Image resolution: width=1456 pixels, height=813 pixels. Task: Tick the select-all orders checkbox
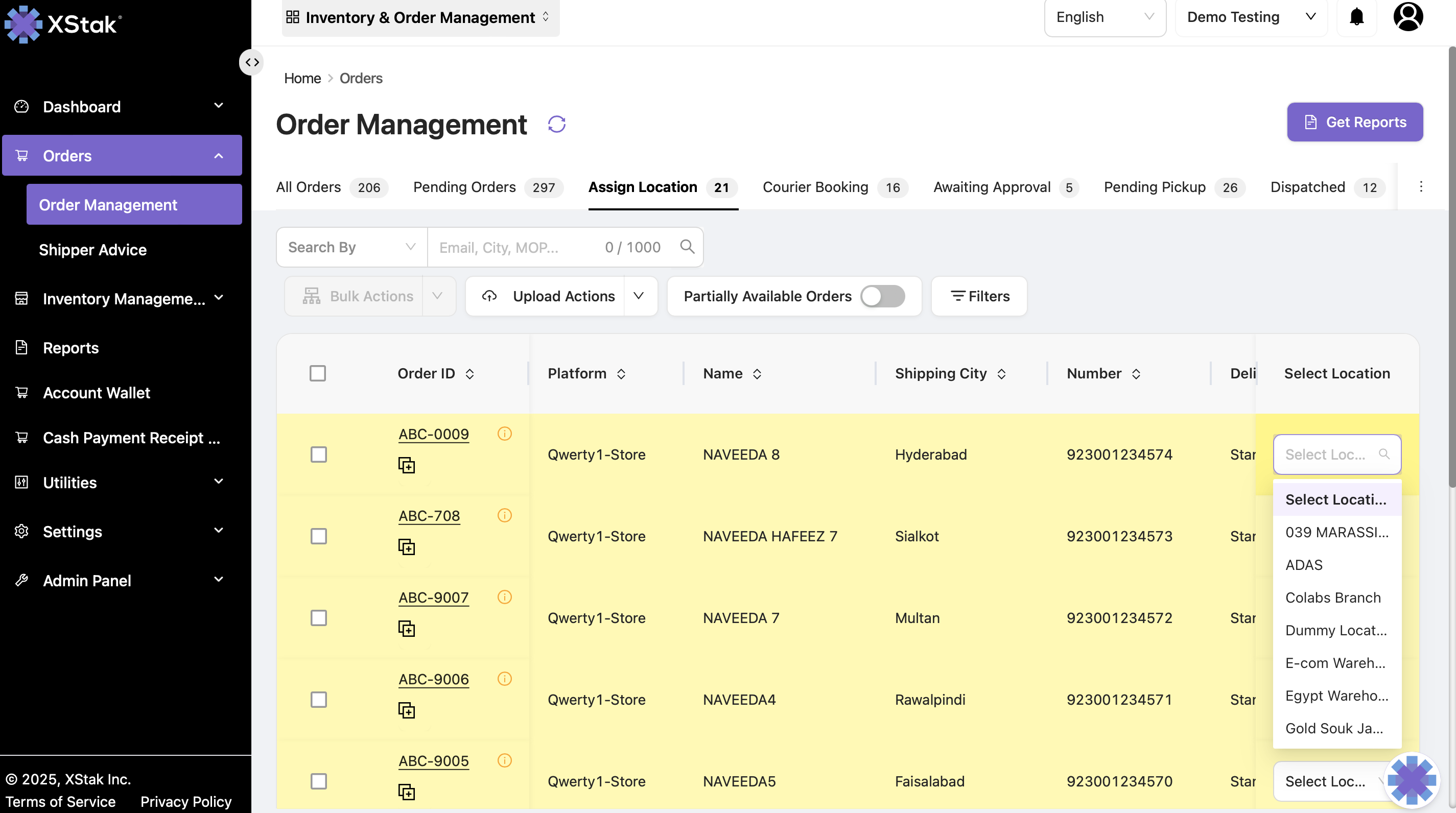click(x=318, y=373)
